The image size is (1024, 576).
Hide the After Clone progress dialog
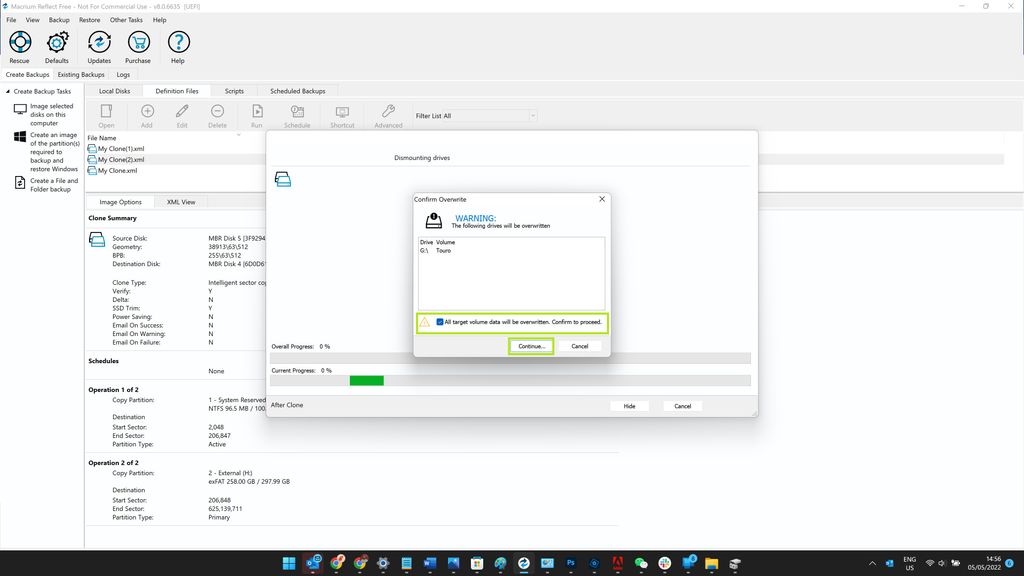click(x=629, y=405)
